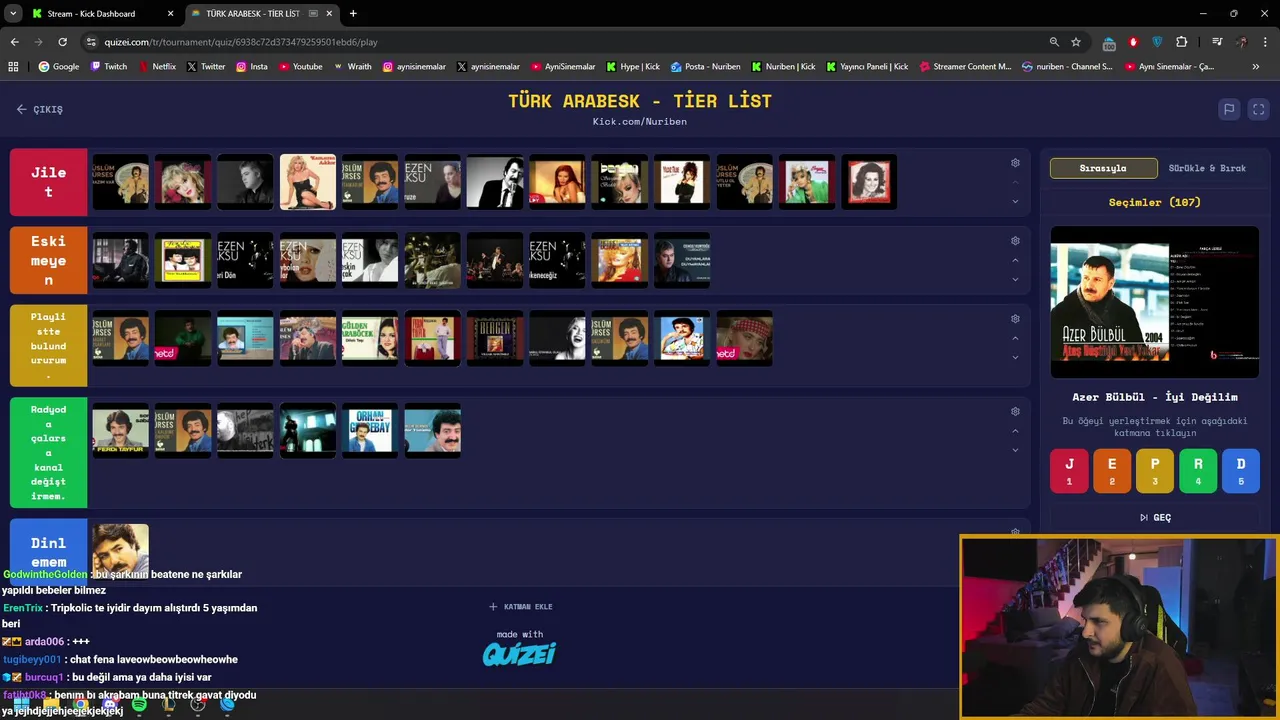
Task: Click the zoom magnifier icon in address bar
Action: pos(1054,42)
